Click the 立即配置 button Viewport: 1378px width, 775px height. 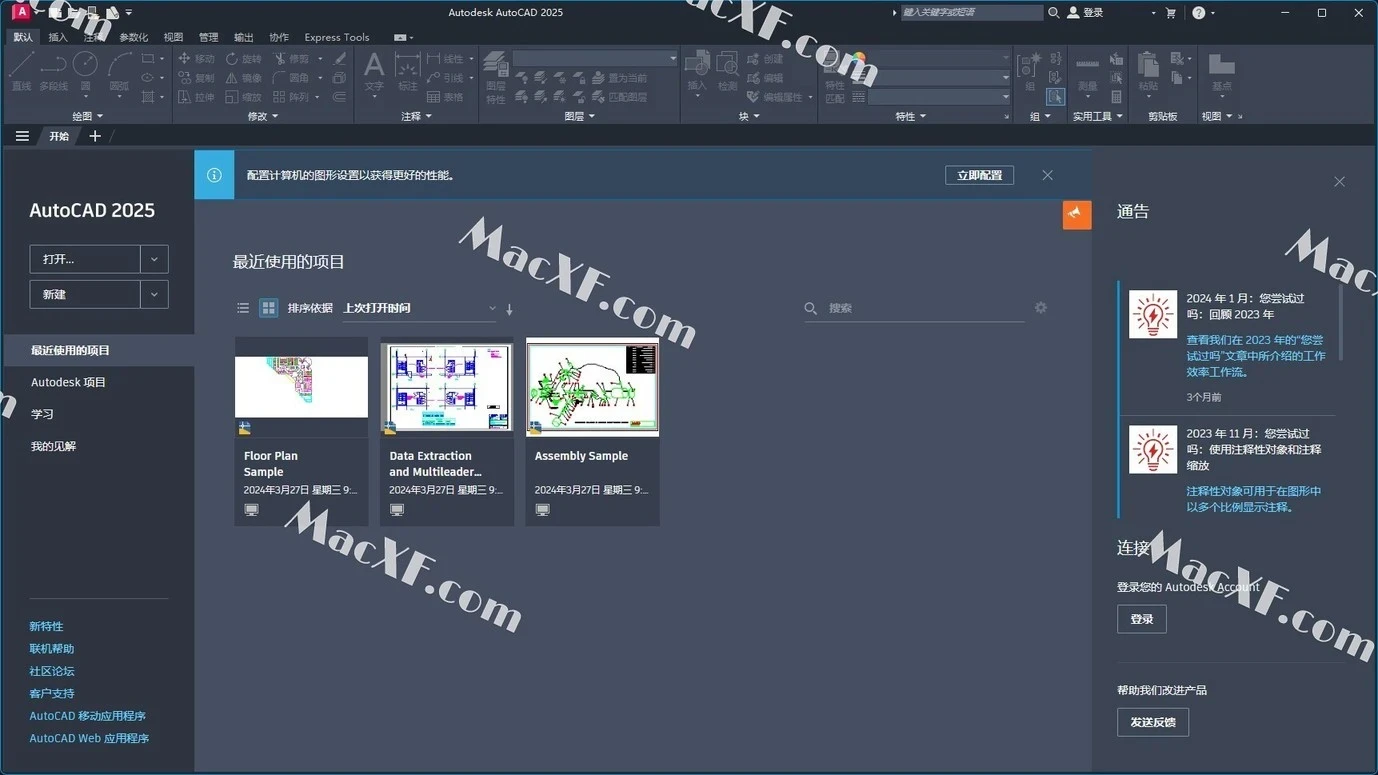coord(979,175)
